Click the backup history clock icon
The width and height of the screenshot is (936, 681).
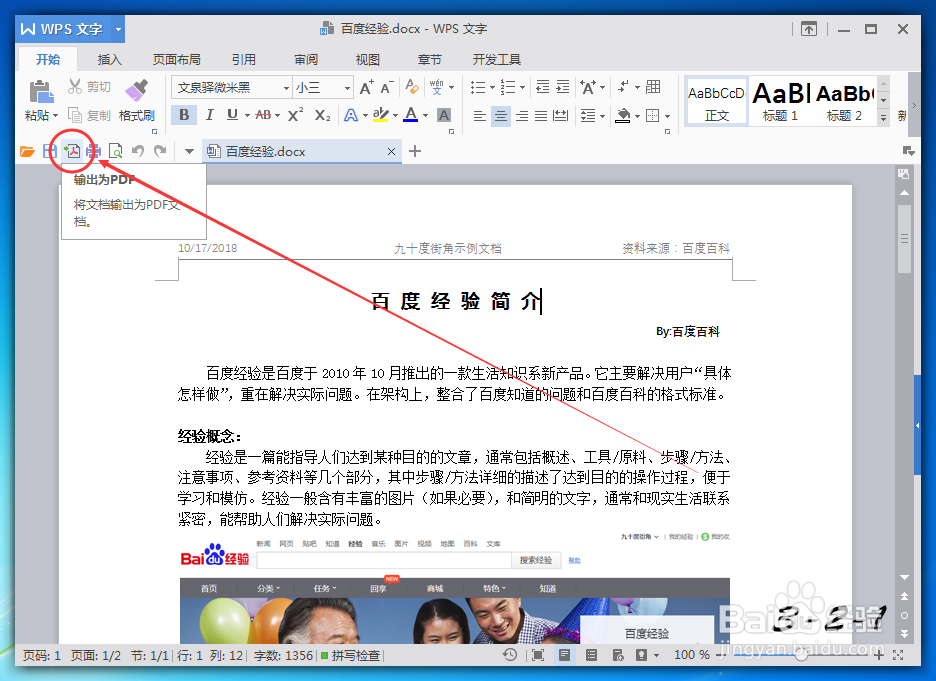click(510, 655)
